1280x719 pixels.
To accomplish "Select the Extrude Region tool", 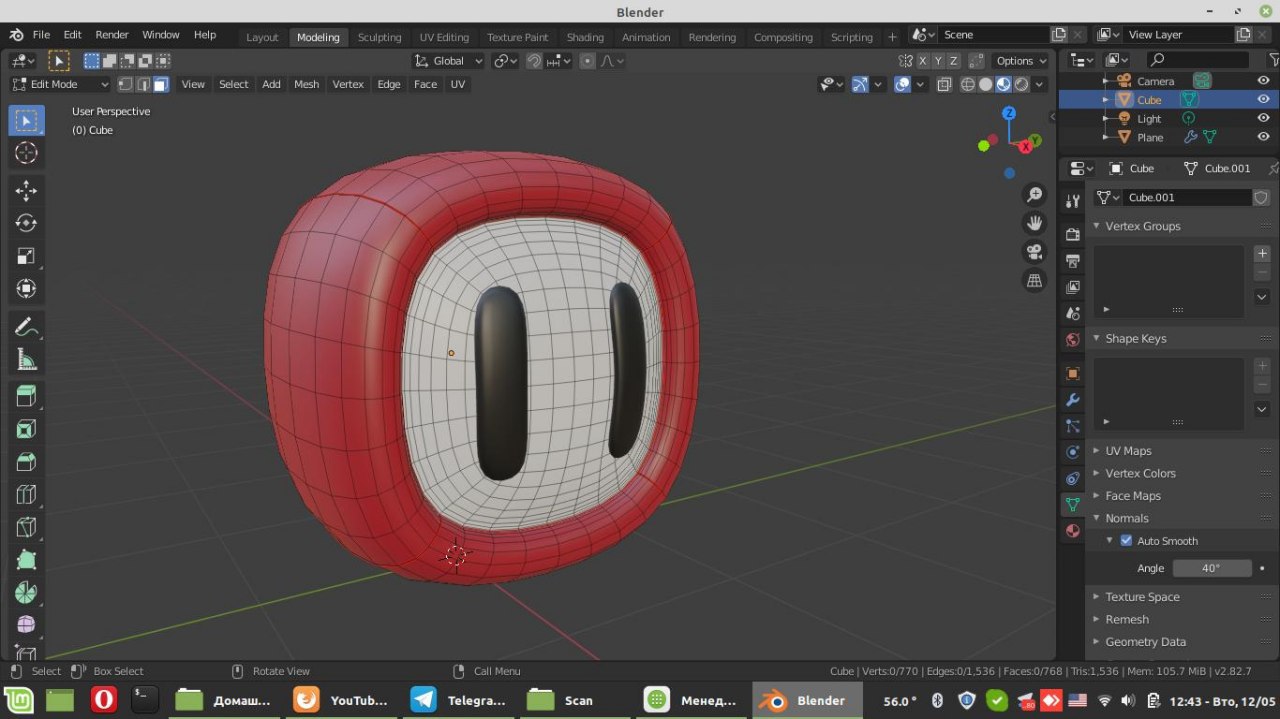I will (26, 396).
